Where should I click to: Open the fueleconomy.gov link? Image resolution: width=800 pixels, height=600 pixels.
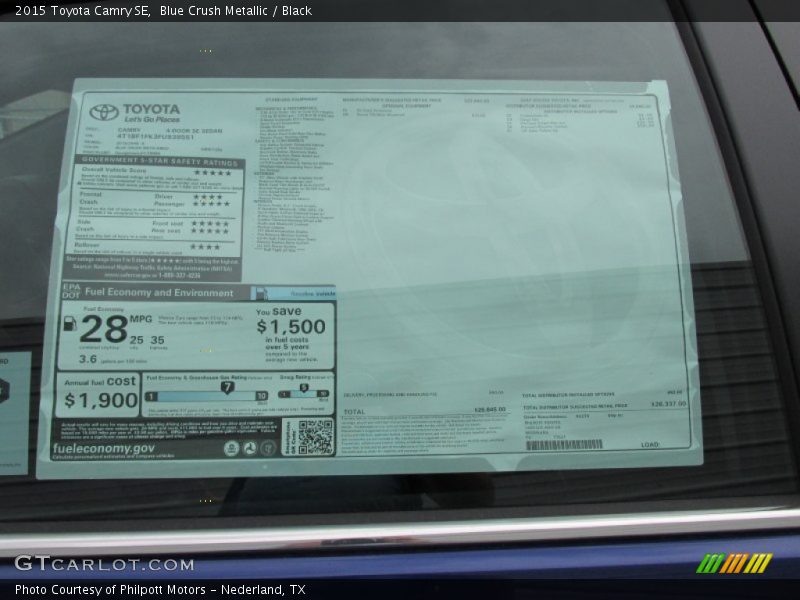point(104,449)
